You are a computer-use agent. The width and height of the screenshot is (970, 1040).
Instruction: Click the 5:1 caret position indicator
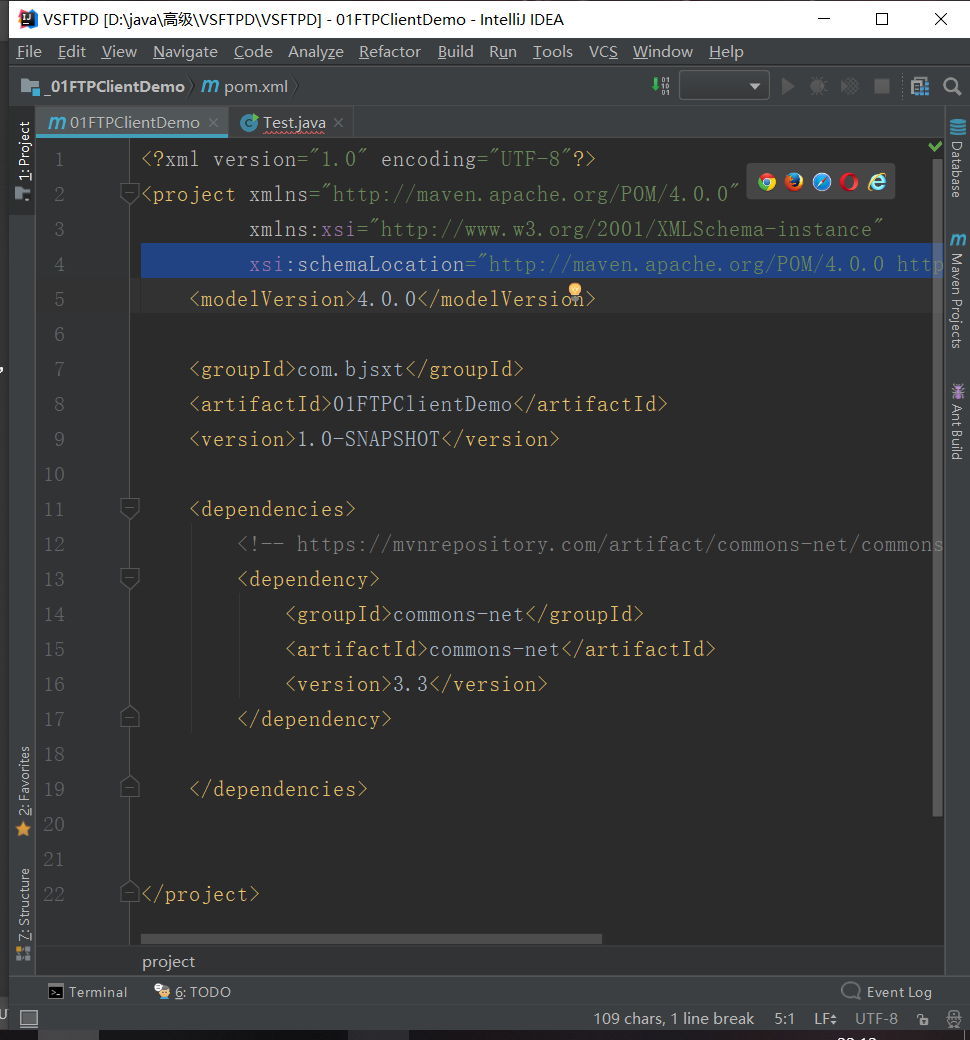click(784, 1019)
